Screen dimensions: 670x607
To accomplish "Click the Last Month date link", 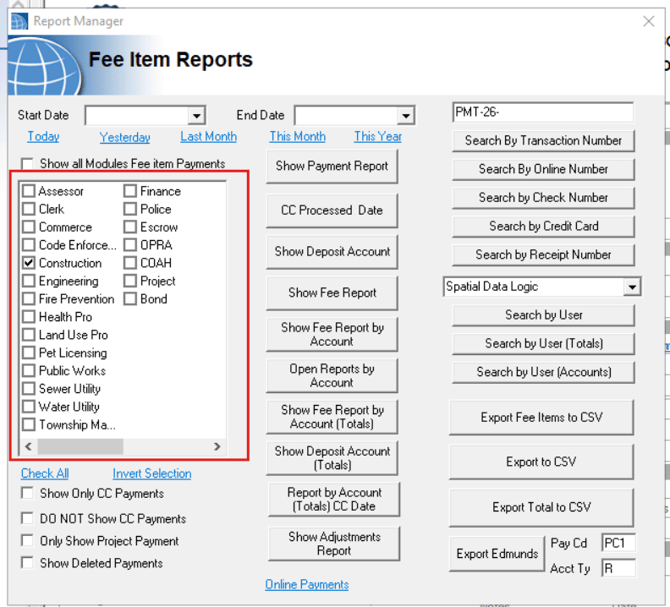I will point(208,137).
